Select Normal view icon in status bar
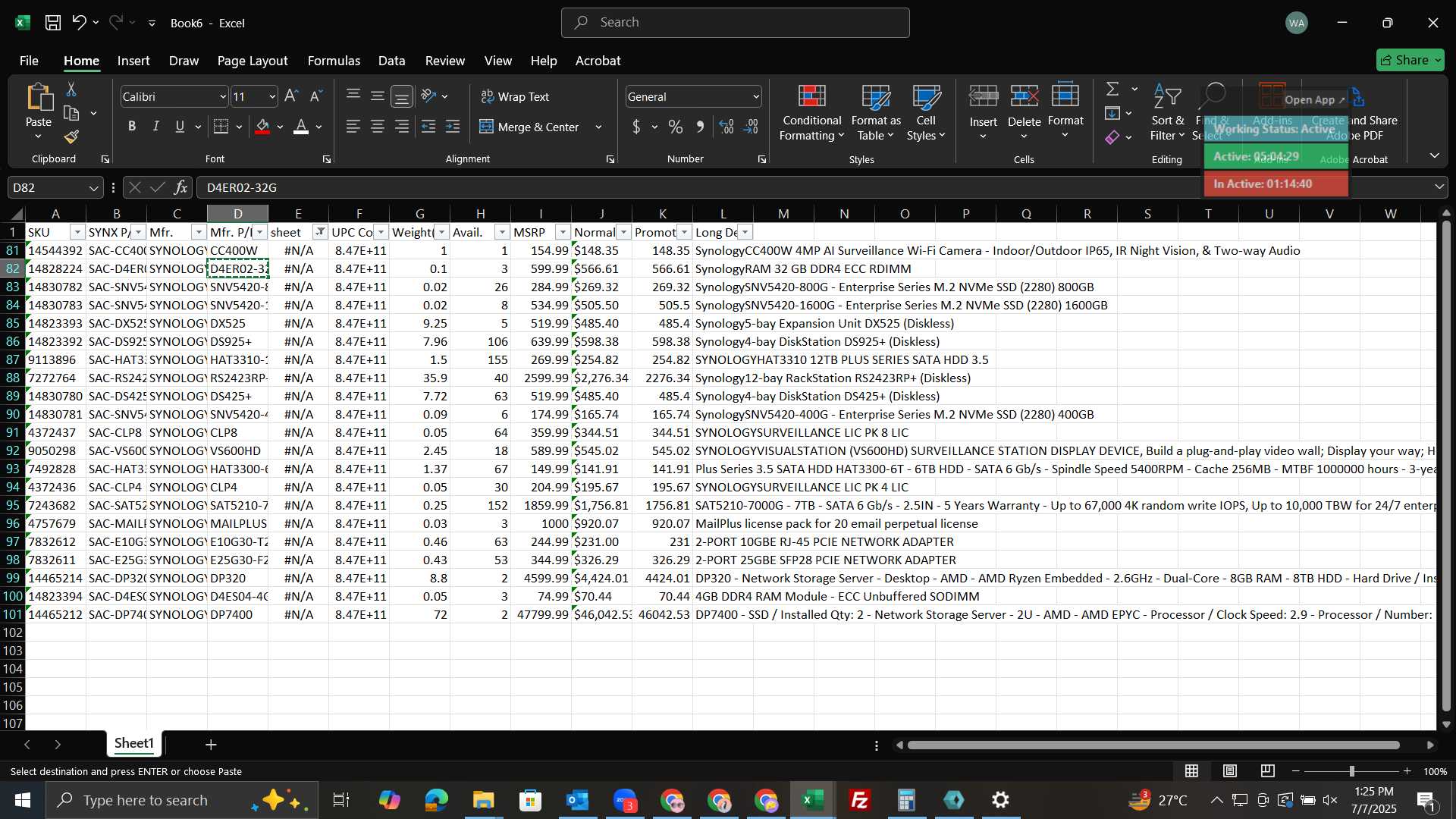 click(x=1192, y=771)
